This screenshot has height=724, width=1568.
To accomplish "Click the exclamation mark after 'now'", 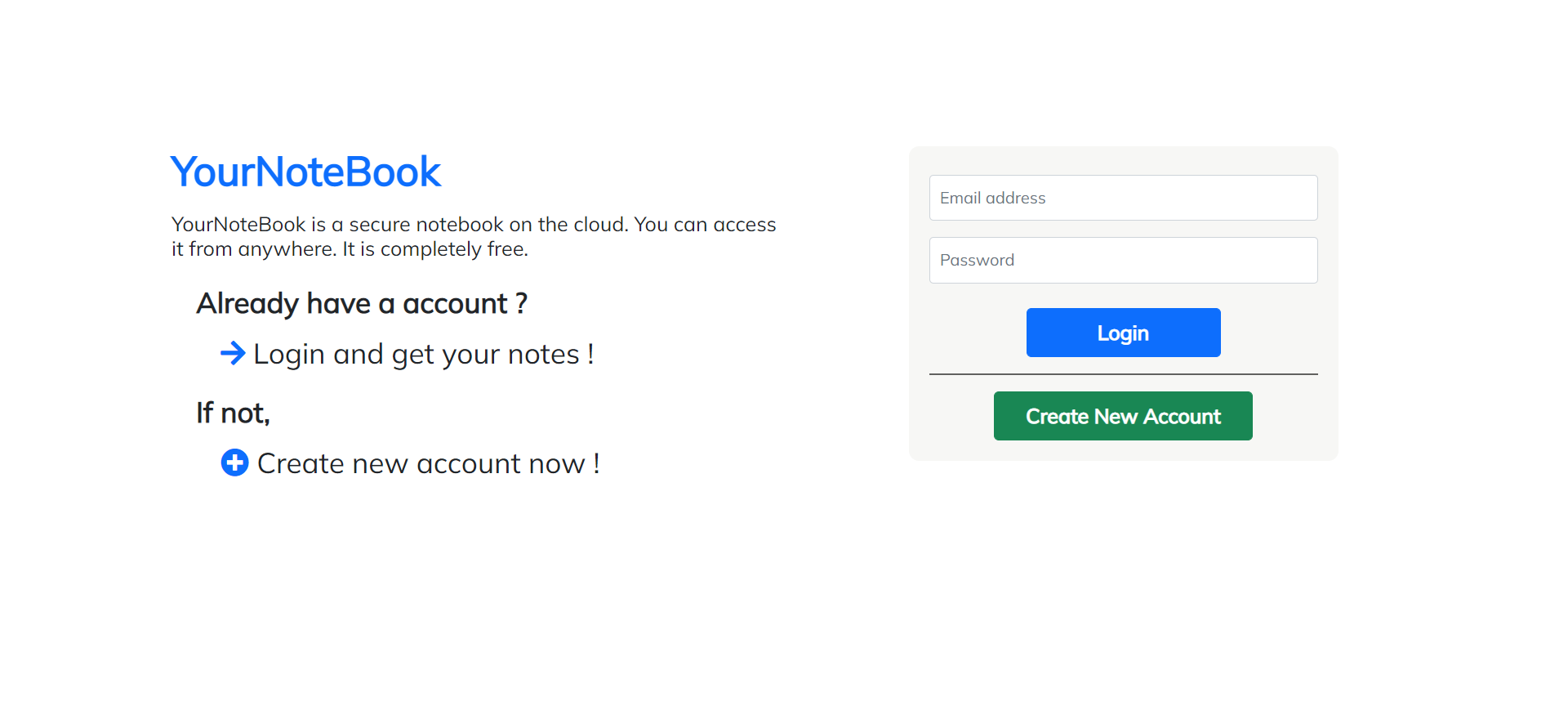I will click(597, 463).
